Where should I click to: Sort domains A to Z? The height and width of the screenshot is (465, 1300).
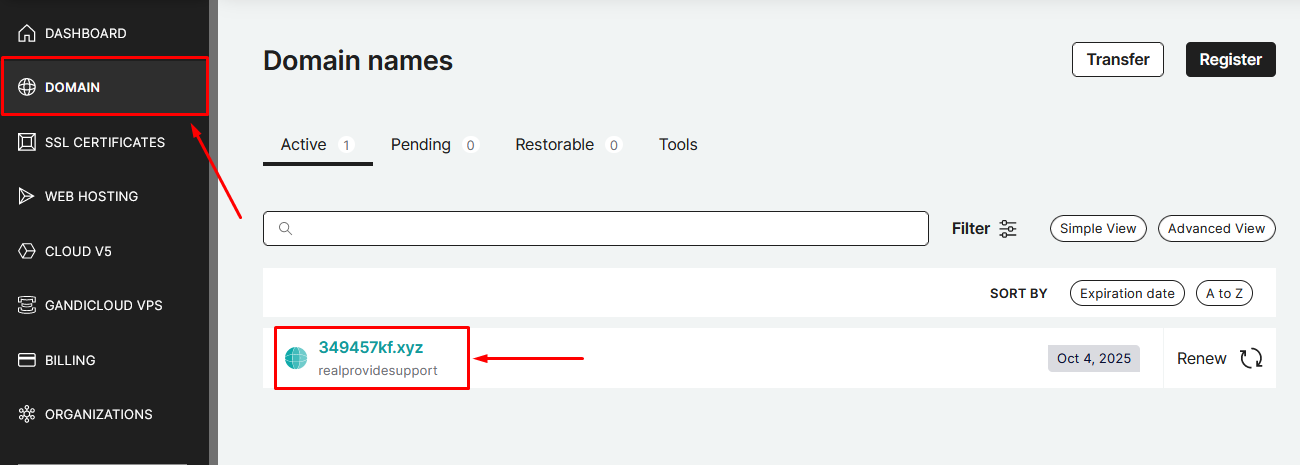pyautogui.click(x=1224, y=293)
